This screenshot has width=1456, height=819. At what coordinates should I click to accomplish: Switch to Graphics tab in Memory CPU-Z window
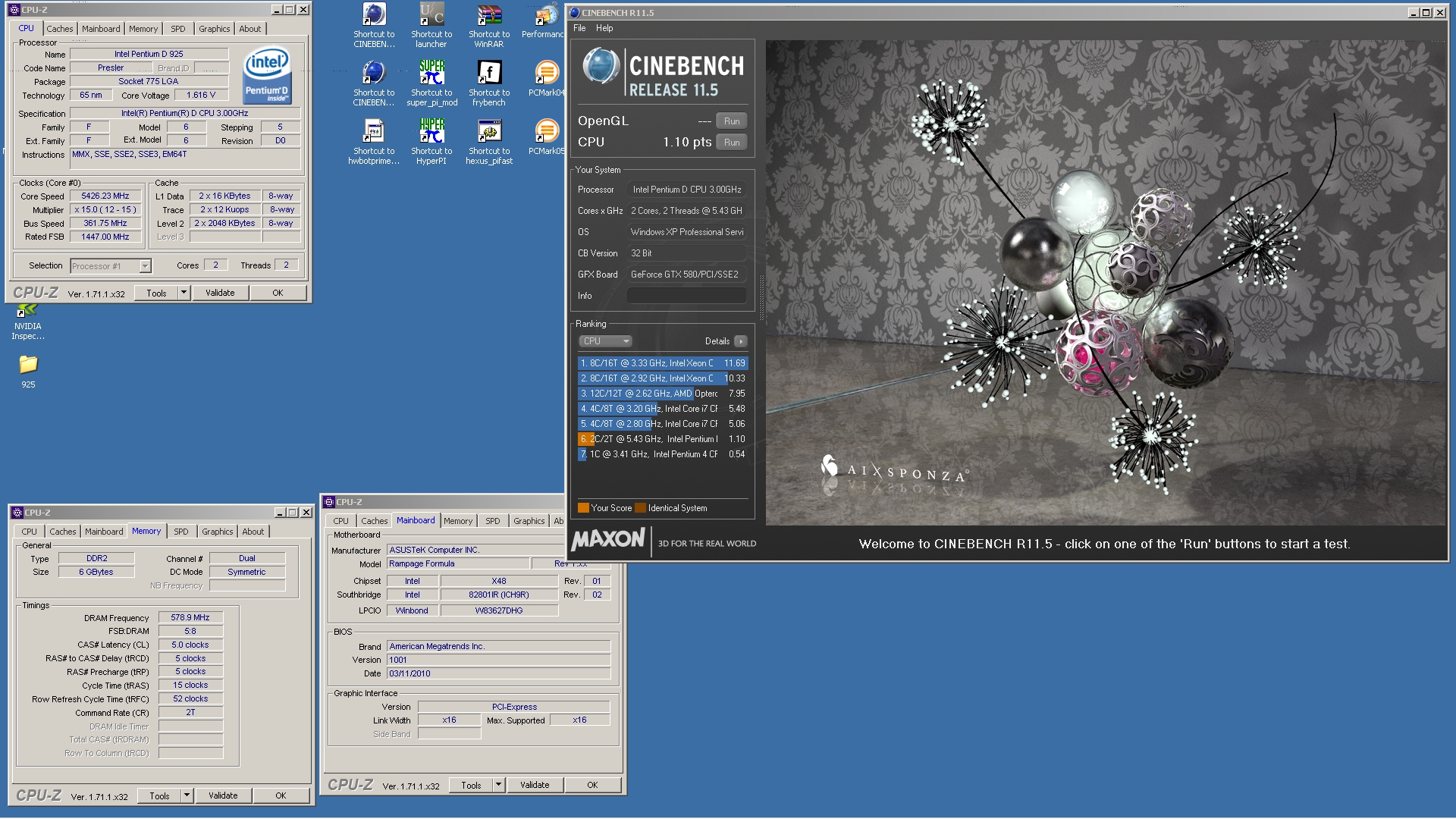(x=218, y=532)
